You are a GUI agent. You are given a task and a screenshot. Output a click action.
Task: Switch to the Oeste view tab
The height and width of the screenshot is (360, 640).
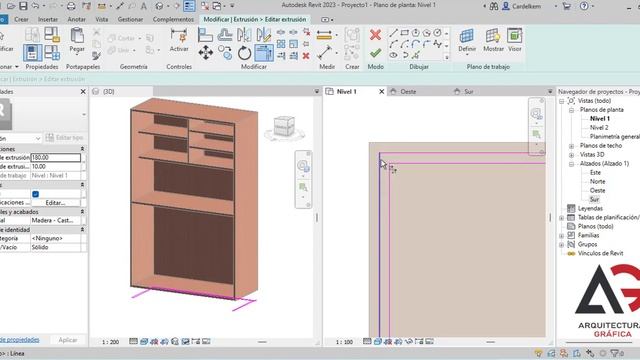pyautogui.click(x=408, y=92)
